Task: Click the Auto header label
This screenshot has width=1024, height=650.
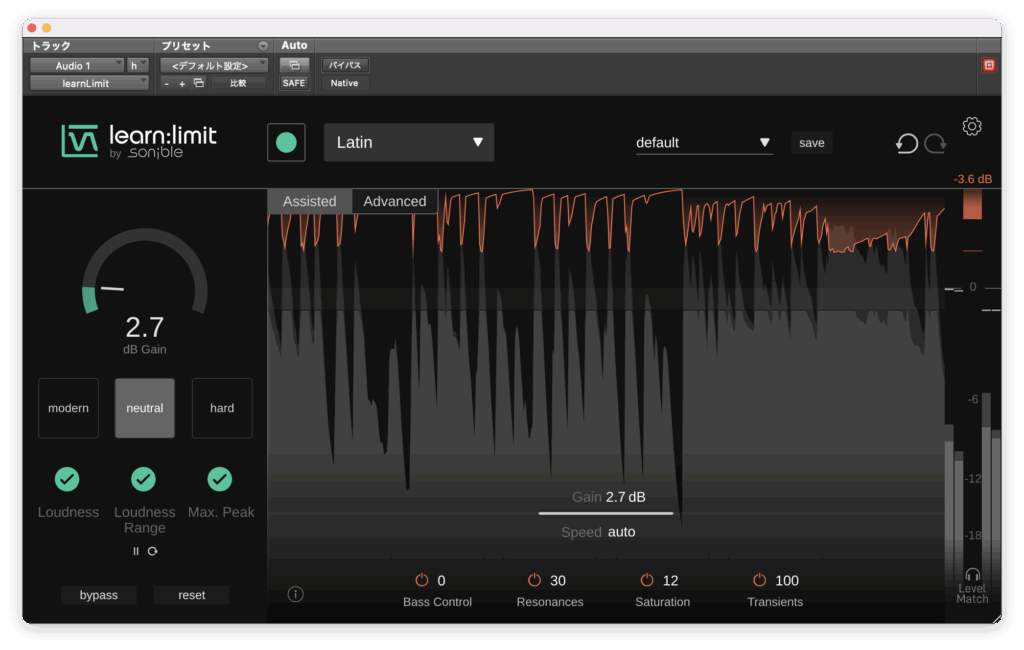Action: 294,45
